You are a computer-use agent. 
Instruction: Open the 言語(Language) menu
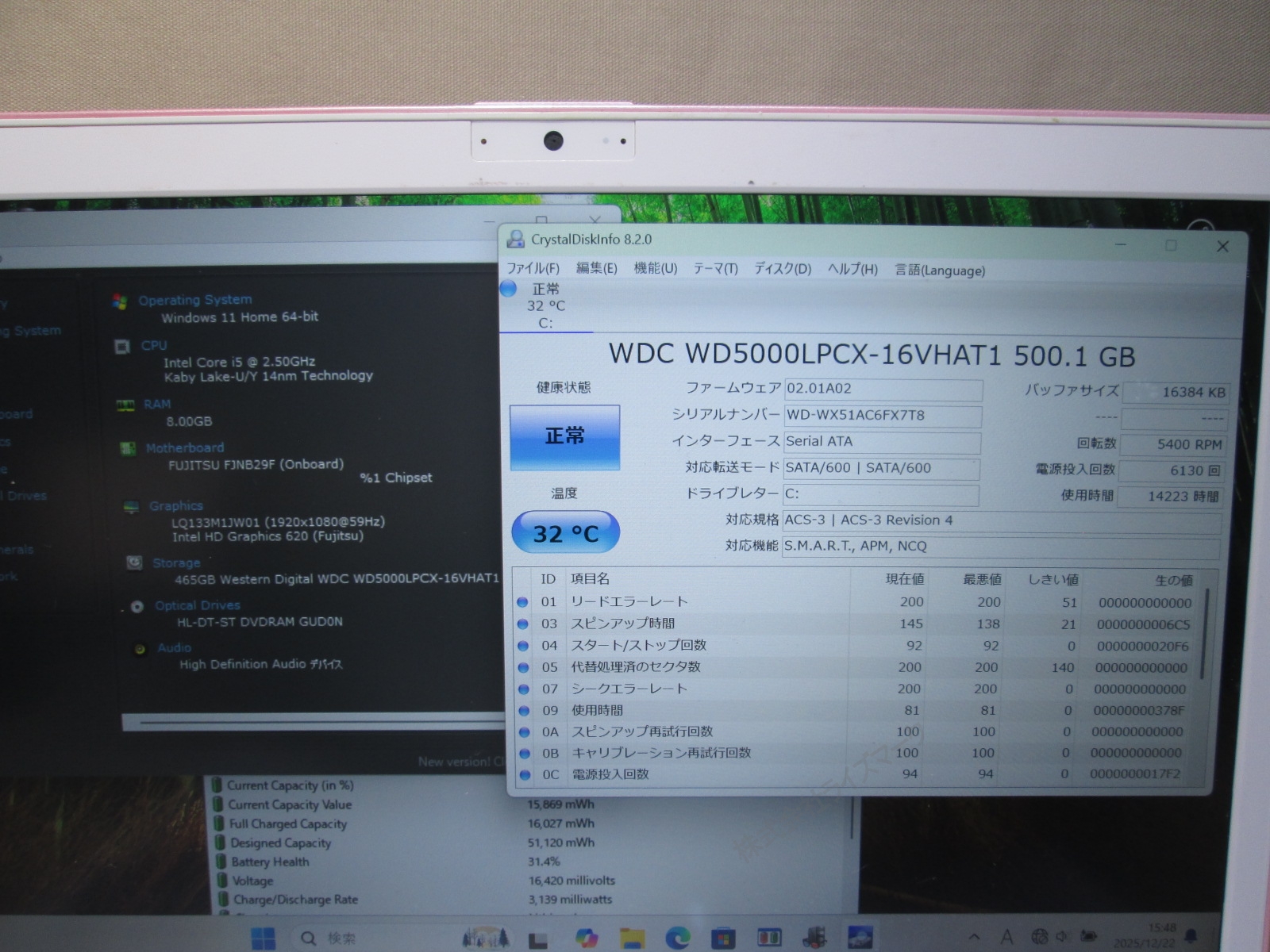pyautogui.click(x=940, y=271)
